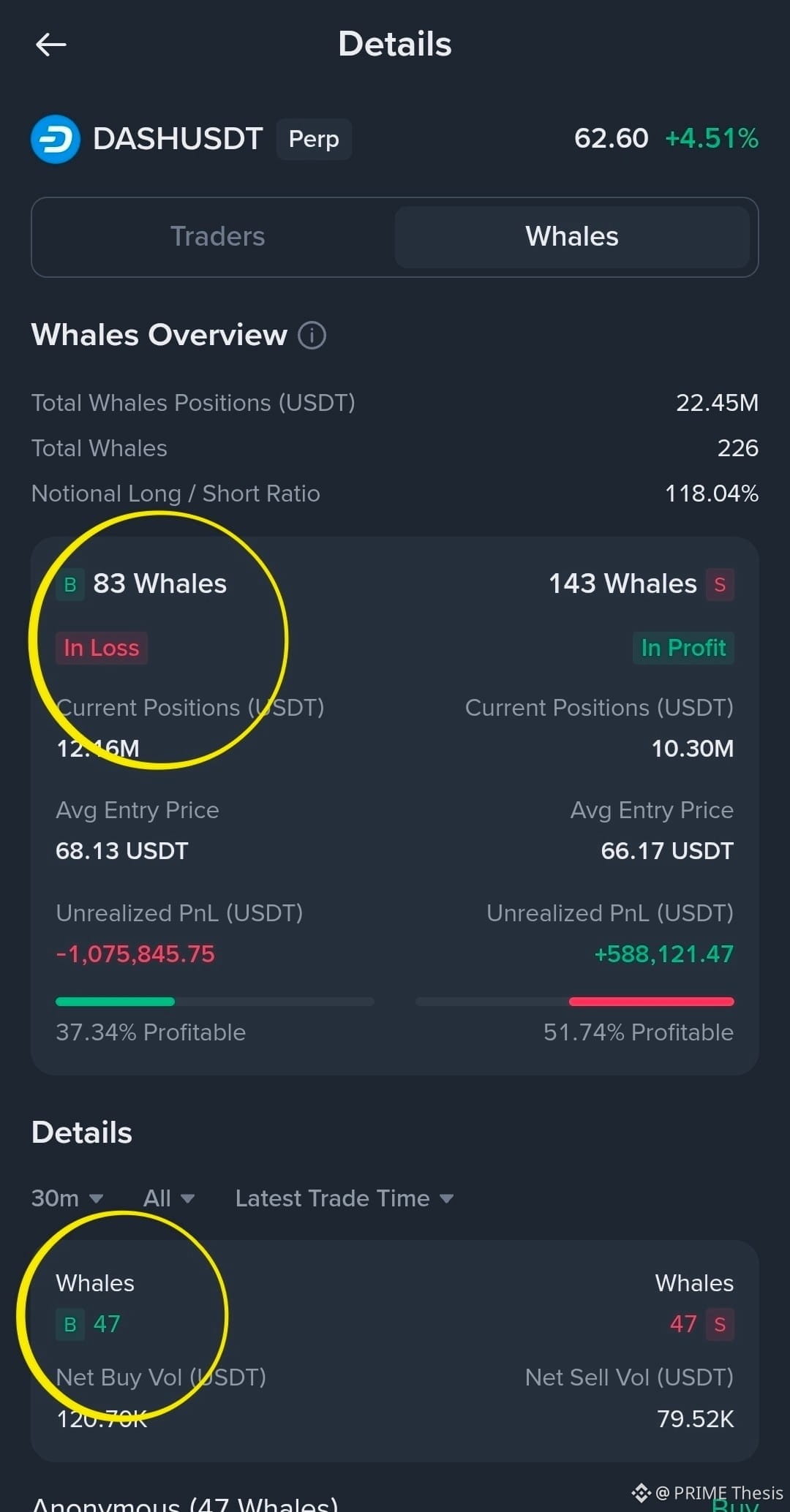
Task: Tap the 62.60 price value
Action: (611, 139)
